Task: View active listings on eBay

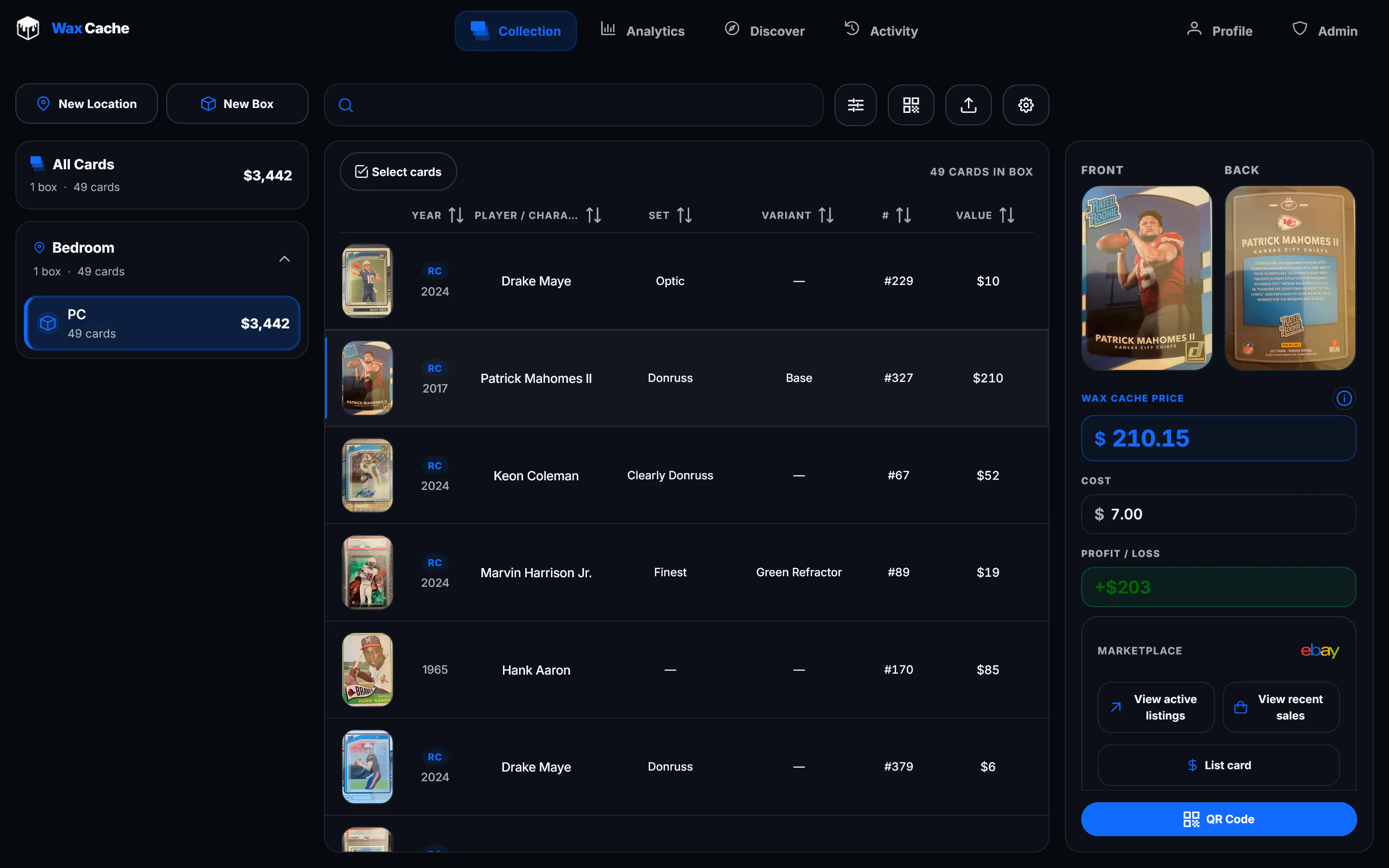Action: pos(1156,707)
